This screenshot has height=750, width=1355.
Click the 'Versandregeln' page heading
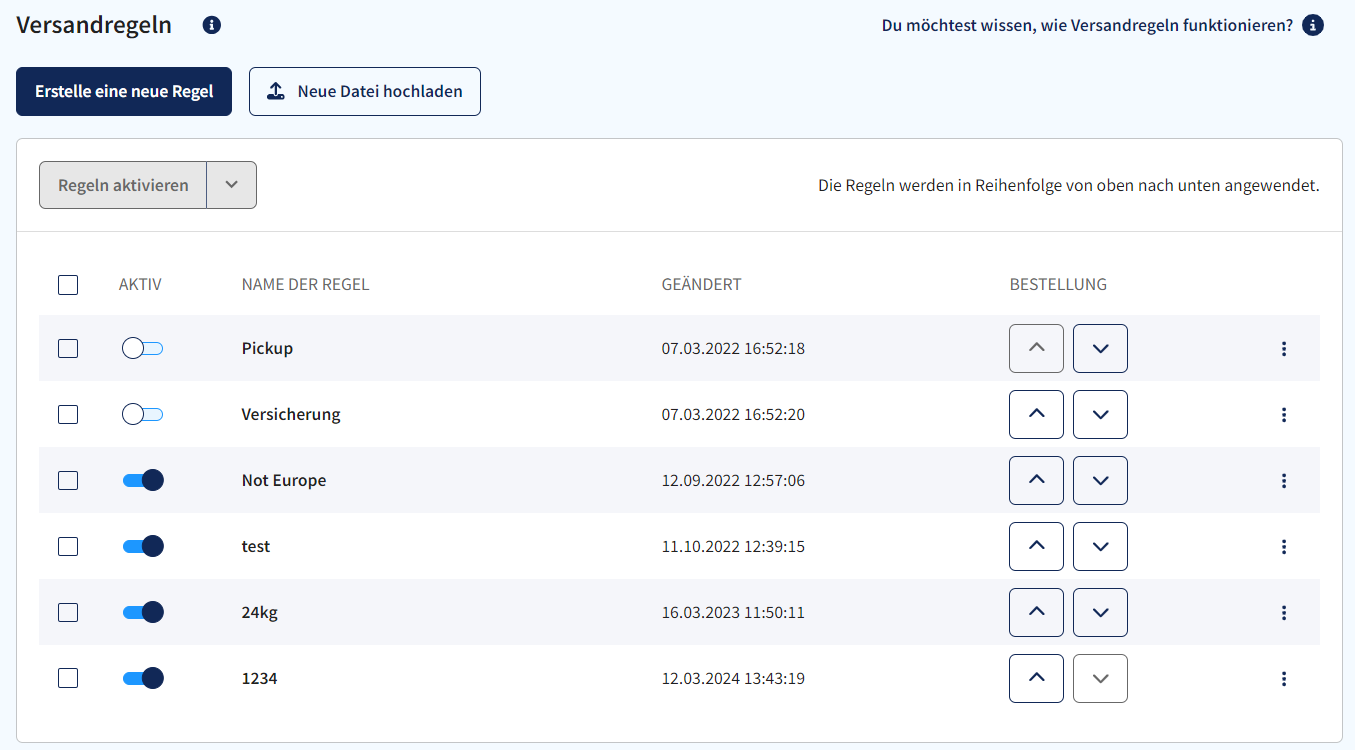click(x=94, y=26)
